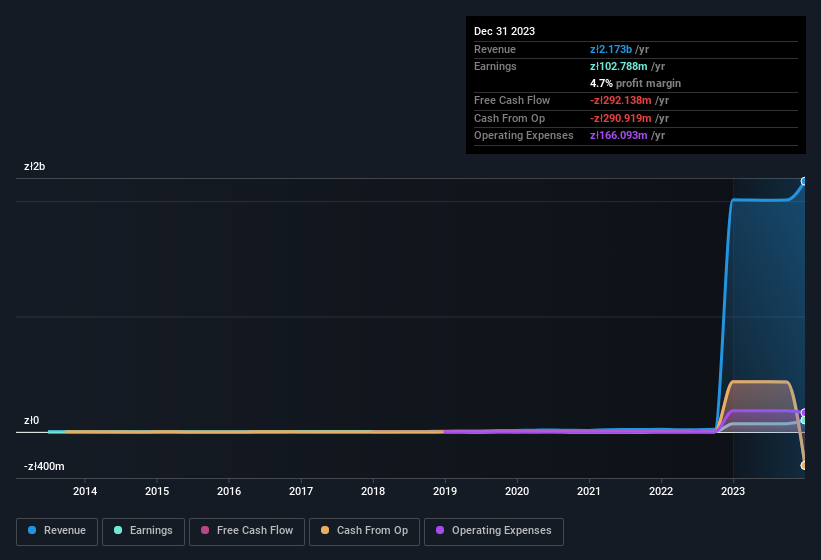Toggle the Earnings legend button

(x=143, y=531)
